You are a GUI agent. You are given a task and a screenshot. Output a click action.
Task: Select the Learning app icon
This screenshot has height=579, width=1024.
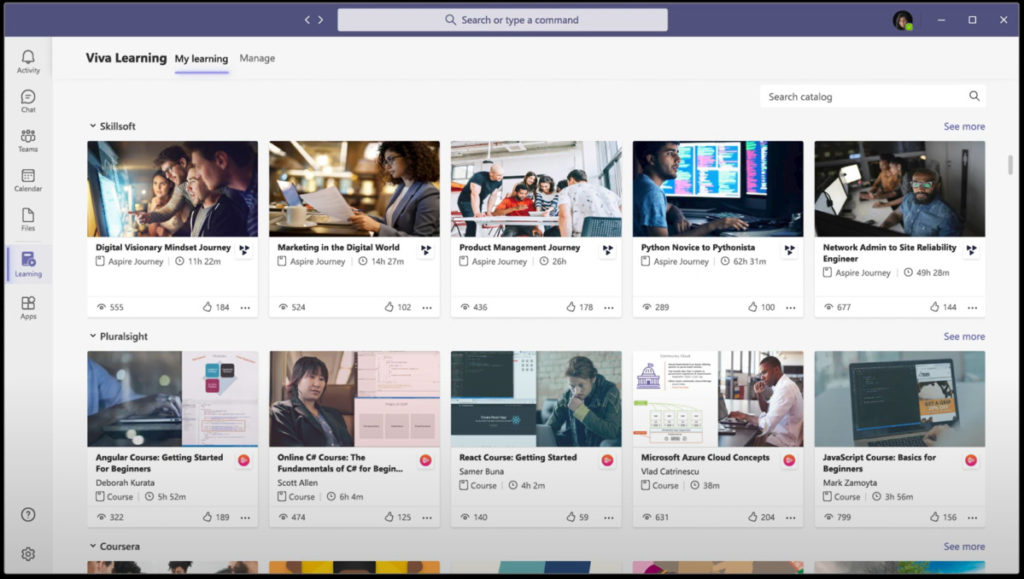click(x=28, y=264)
